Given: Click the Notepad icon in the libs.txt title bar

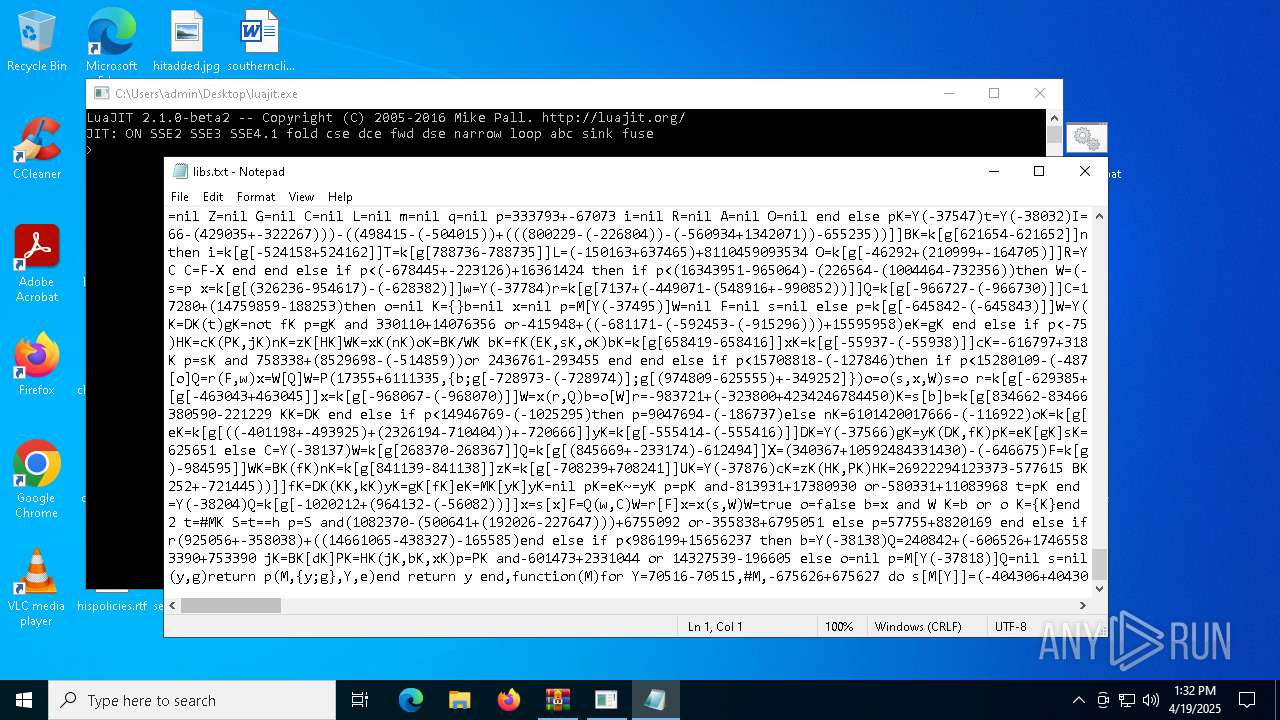Looking at the screenshot, I should 180,171.
